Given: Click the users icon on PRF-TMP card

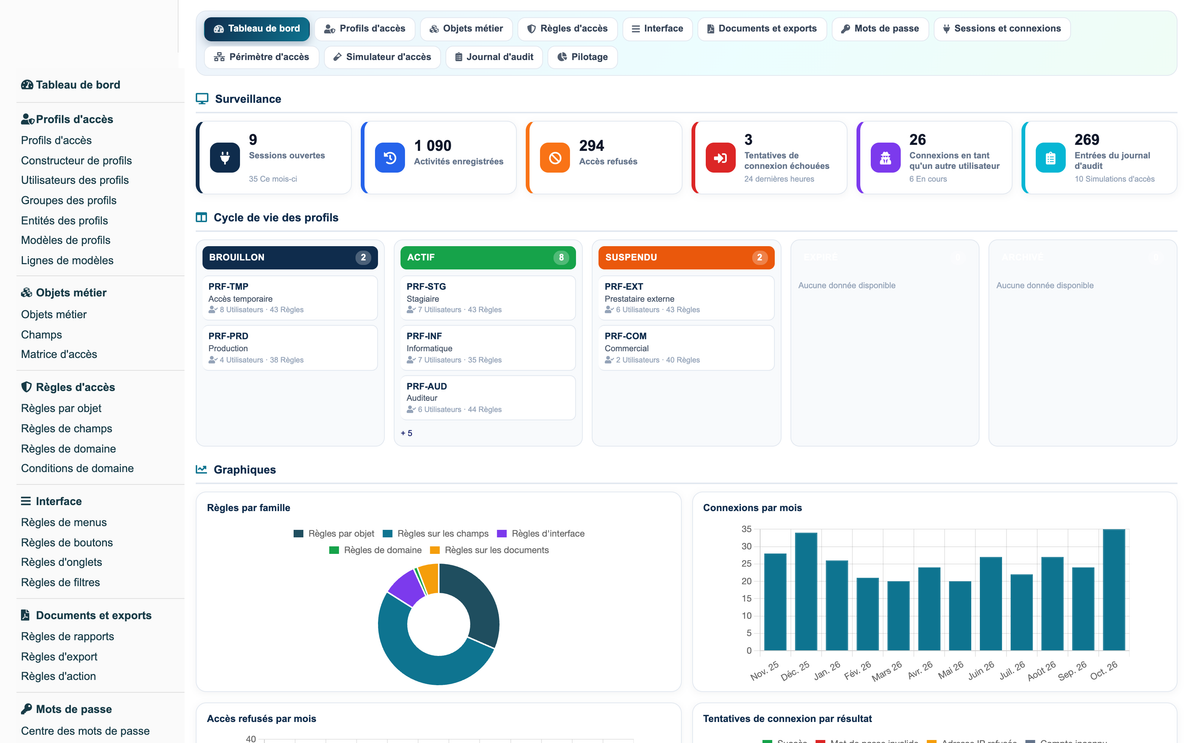Looking at the screenshot, I should pyautogui.click(x=213, y=310).
